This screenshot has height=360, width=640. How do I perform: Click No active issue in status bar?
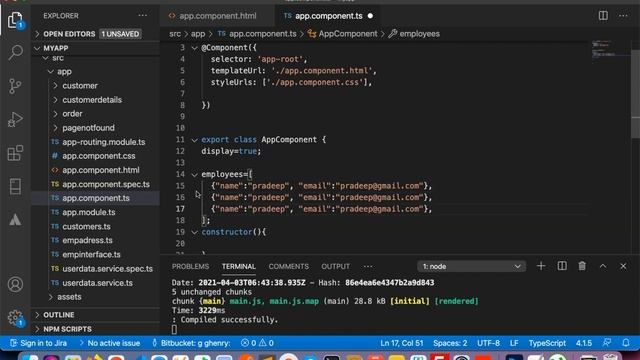pyautogui.click(x=110, y=343)
